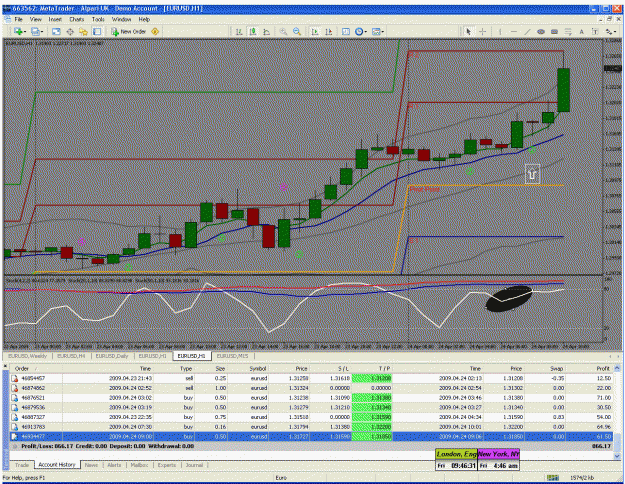Open the Arrows symbols tool icon
Image resolution: width=625 pixels, height=484 pixels.
(608, 31)
